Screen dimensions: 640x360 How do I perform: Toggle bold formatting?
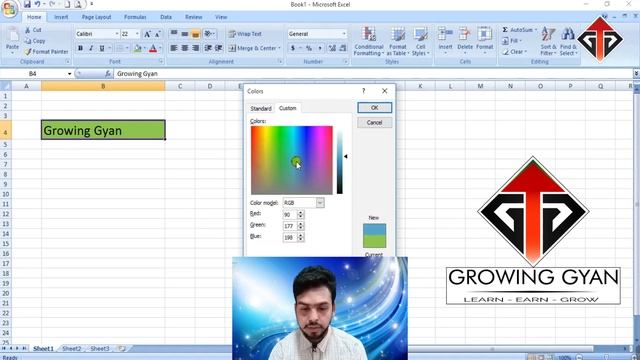pos(80,48)
